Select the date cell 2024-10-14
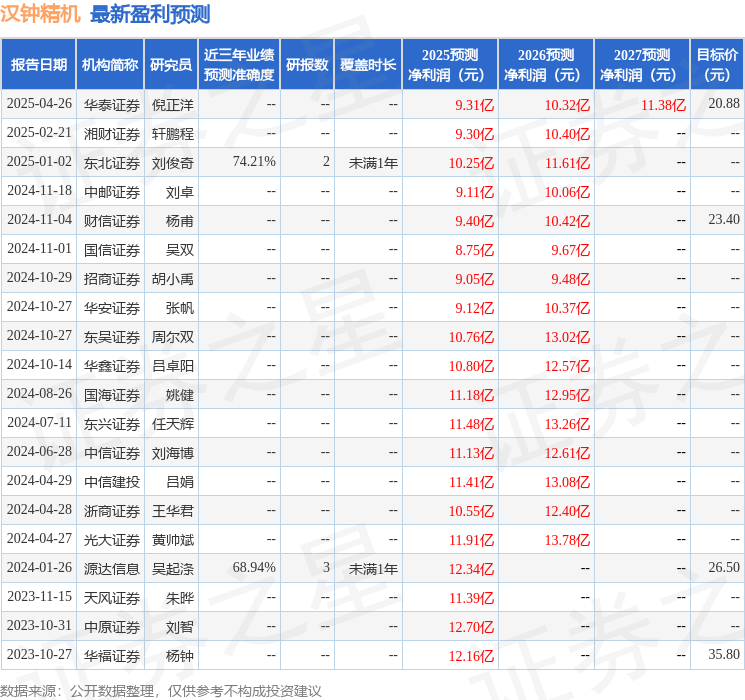The image size is (745, 700). (39, 364)
